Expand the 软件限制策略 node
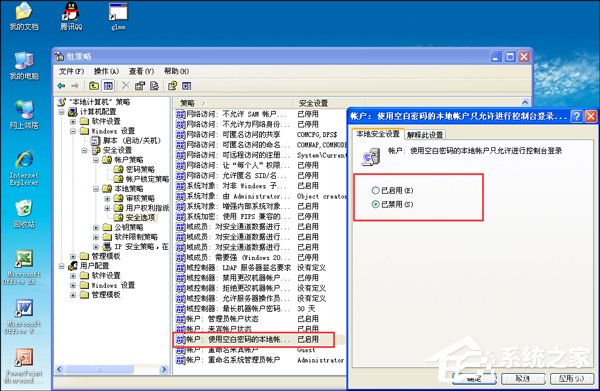600x391 pixels. (x=96, y=237)
